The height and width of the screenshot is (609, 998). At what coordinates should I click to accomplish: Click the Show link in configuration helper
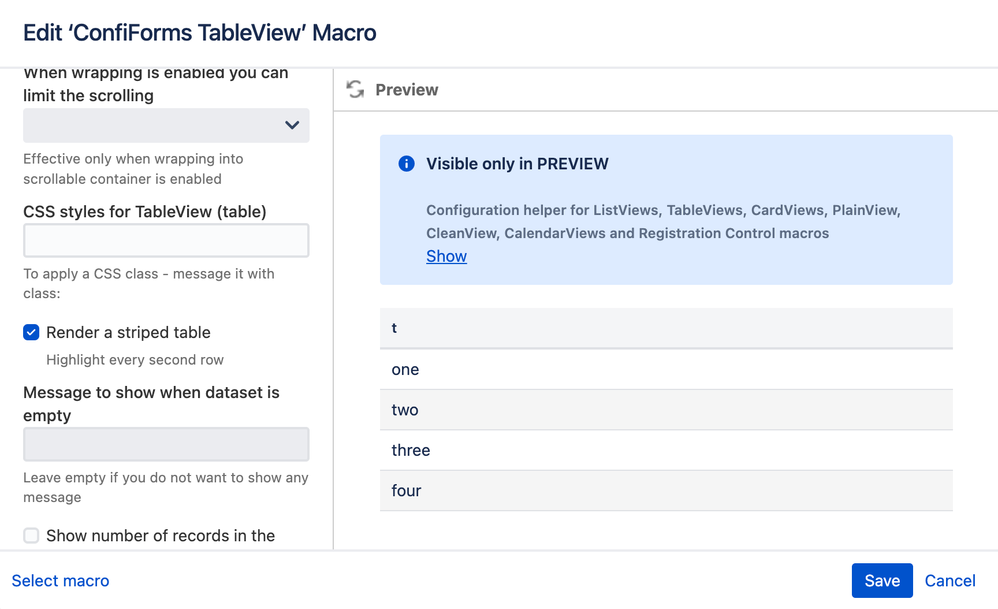(x=446, y=256)
